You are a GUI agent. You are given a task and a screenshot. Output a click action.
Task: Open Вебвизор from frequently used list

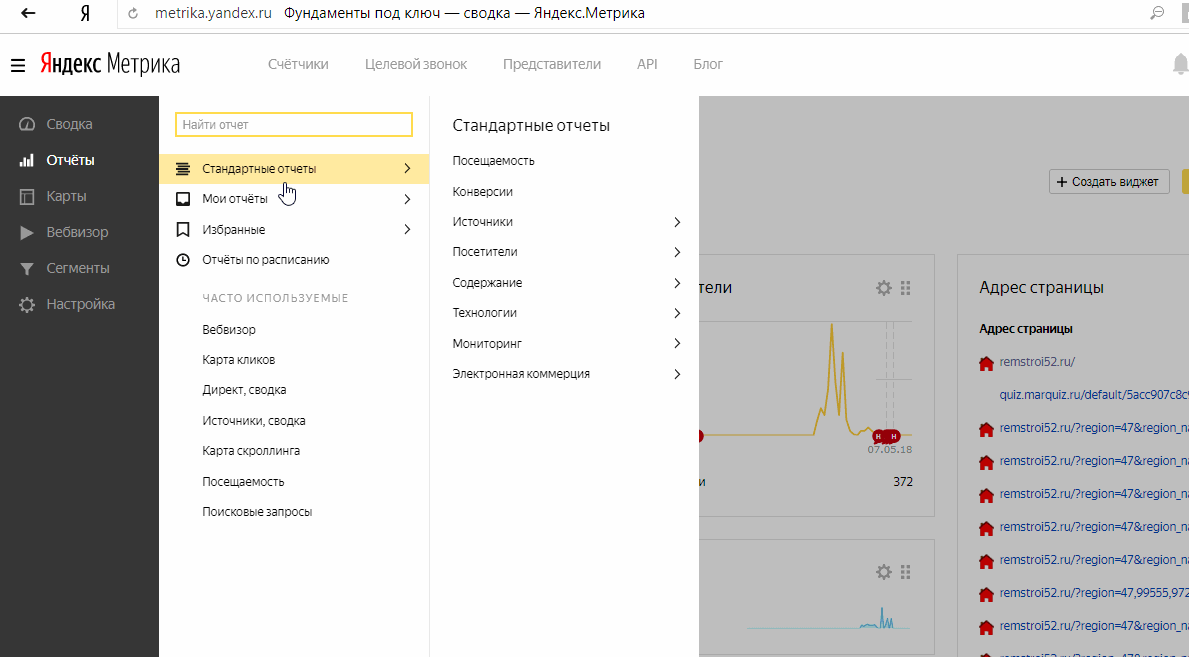tap(229, 329)
